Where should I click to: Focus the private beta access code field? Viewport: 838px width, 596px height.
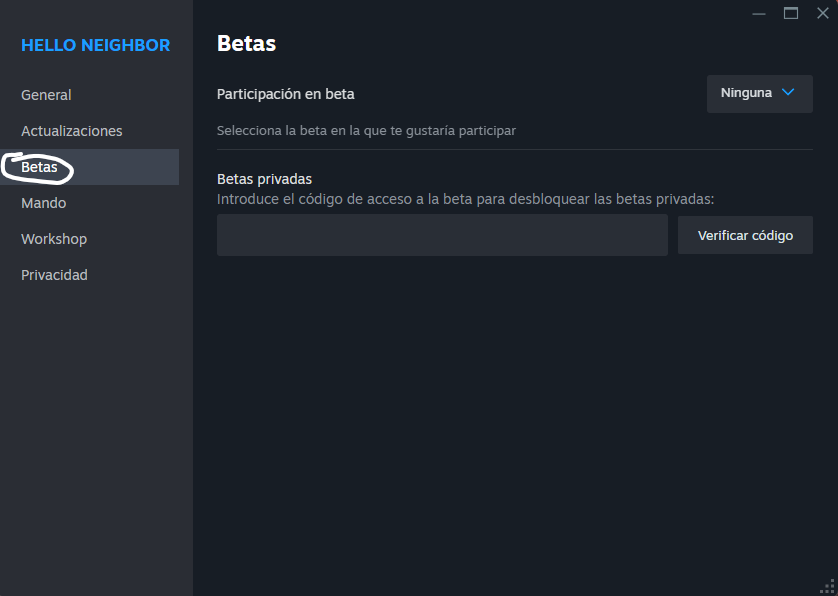[x=442, y=235]
